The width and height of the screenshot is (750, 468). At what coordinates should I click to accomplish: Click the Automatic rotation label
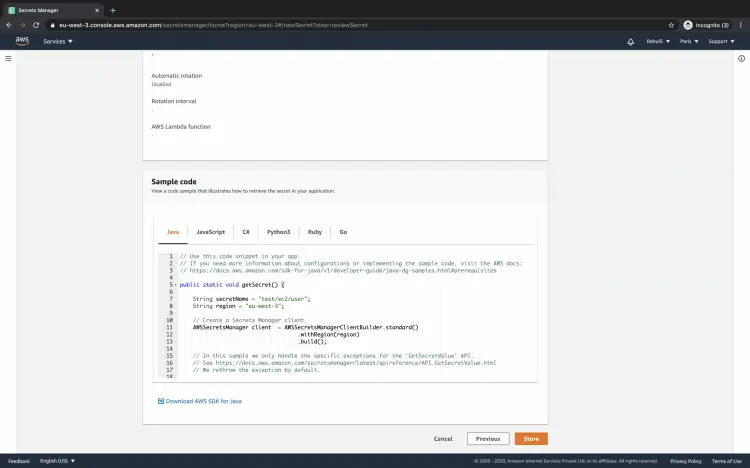pyautogui.click(x=176, y=76)
